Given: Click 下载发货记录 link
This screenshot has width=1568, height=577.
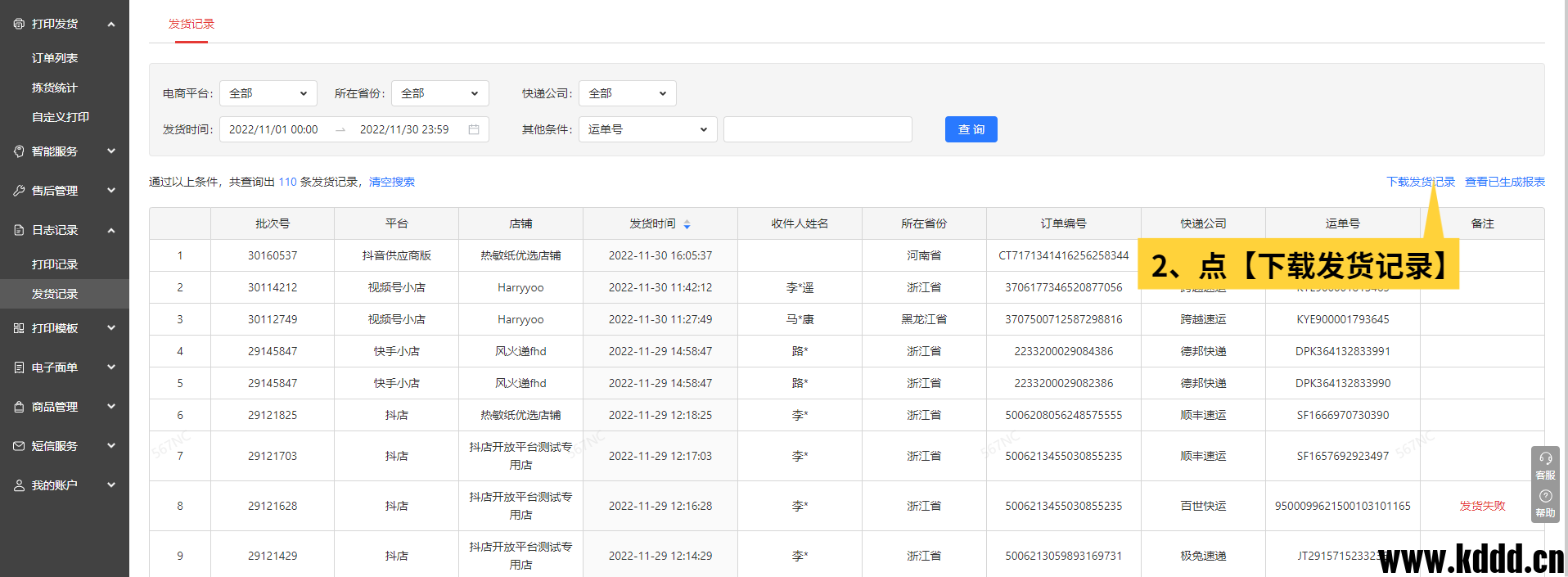Looking at the screenshot, I should [1420, 182].
